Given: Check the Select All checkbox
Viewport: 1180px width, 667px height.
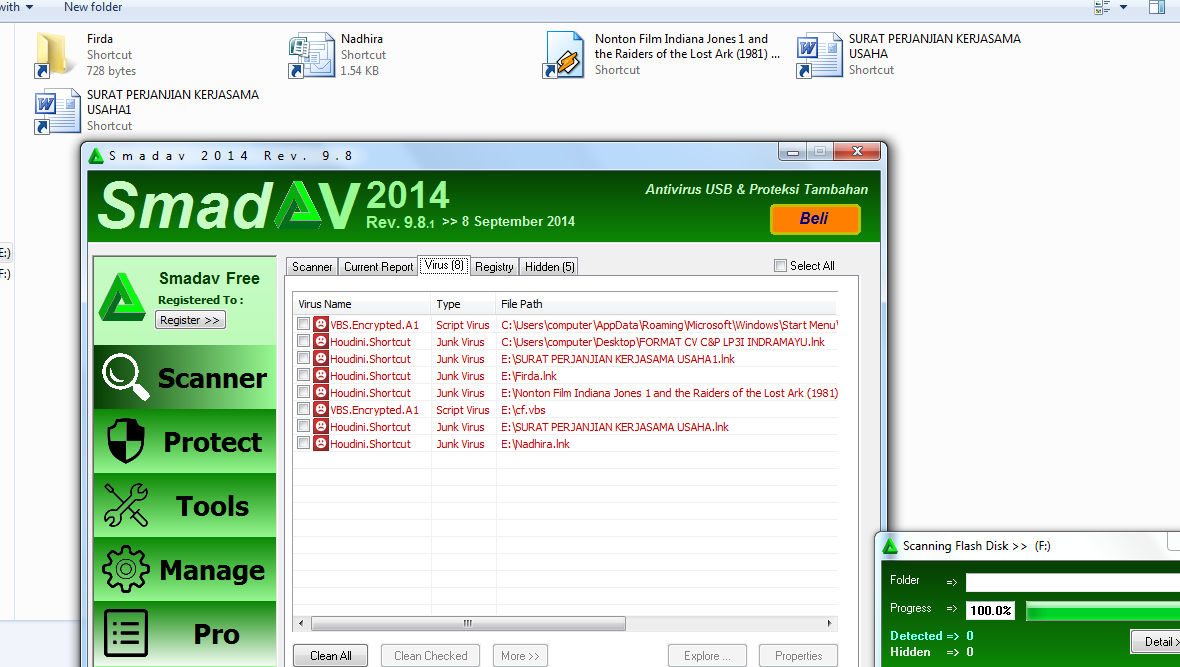Looking at the screenshot, I should [780, 266].
